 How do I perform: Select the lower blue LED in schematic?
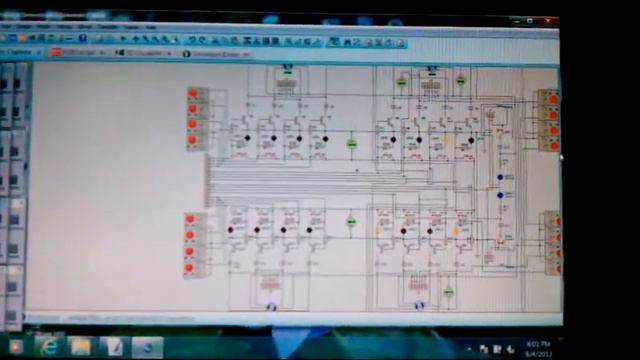click(x=500, y=196)
